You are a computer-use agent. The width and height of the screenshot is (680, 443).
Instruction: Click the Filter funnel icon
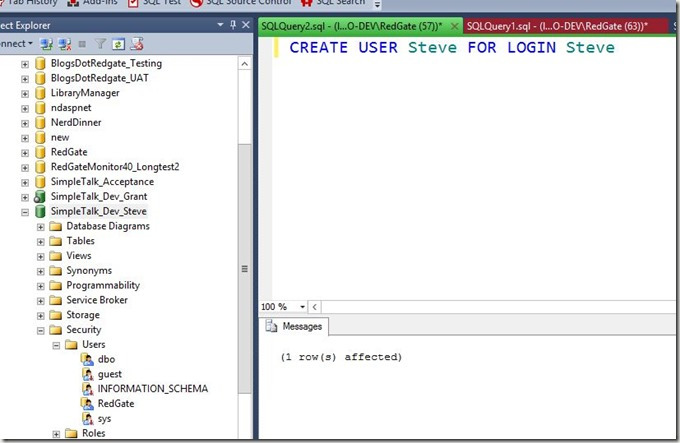coord(101,43)
